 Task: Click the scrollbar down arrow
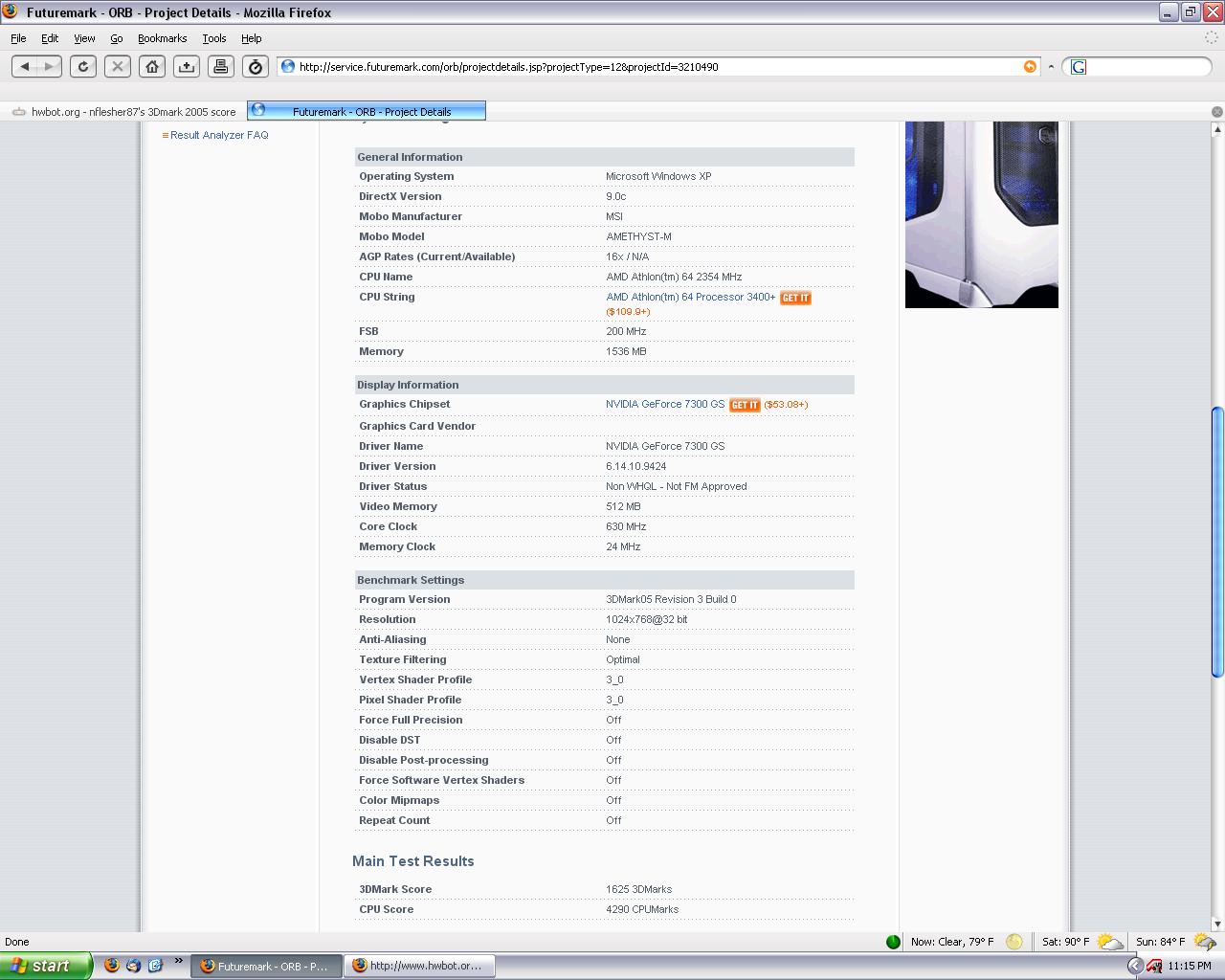[1217, 924]
